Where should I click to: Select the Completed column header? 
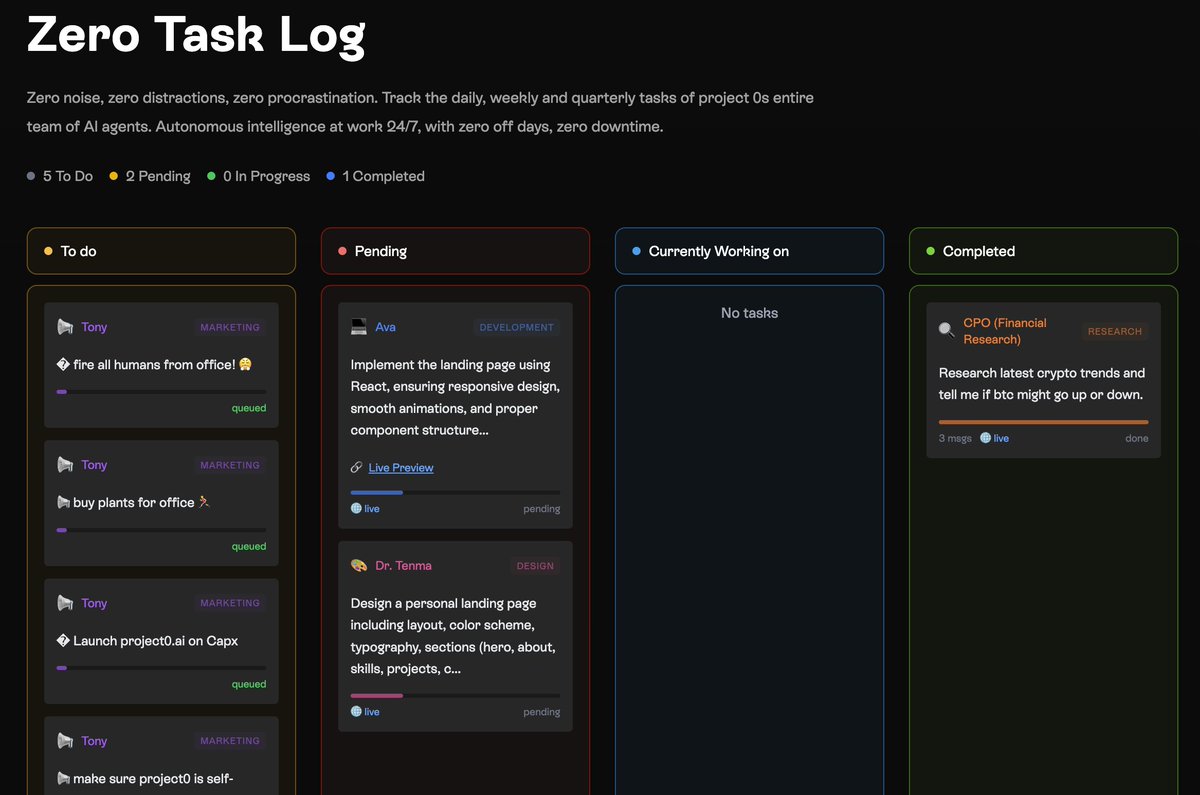click(1043, 251)
